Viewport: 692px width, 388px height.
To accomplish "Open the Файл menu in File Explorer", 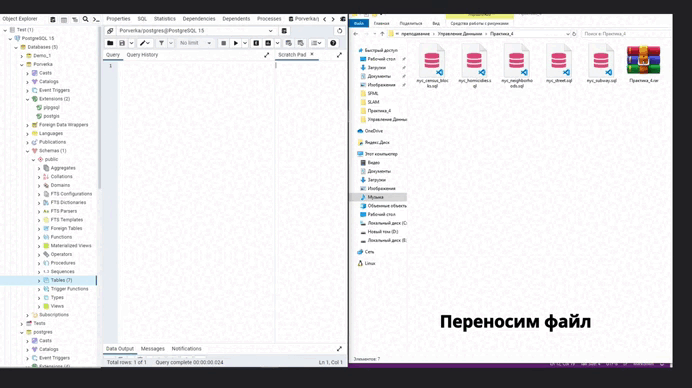I will coord(359,23).
